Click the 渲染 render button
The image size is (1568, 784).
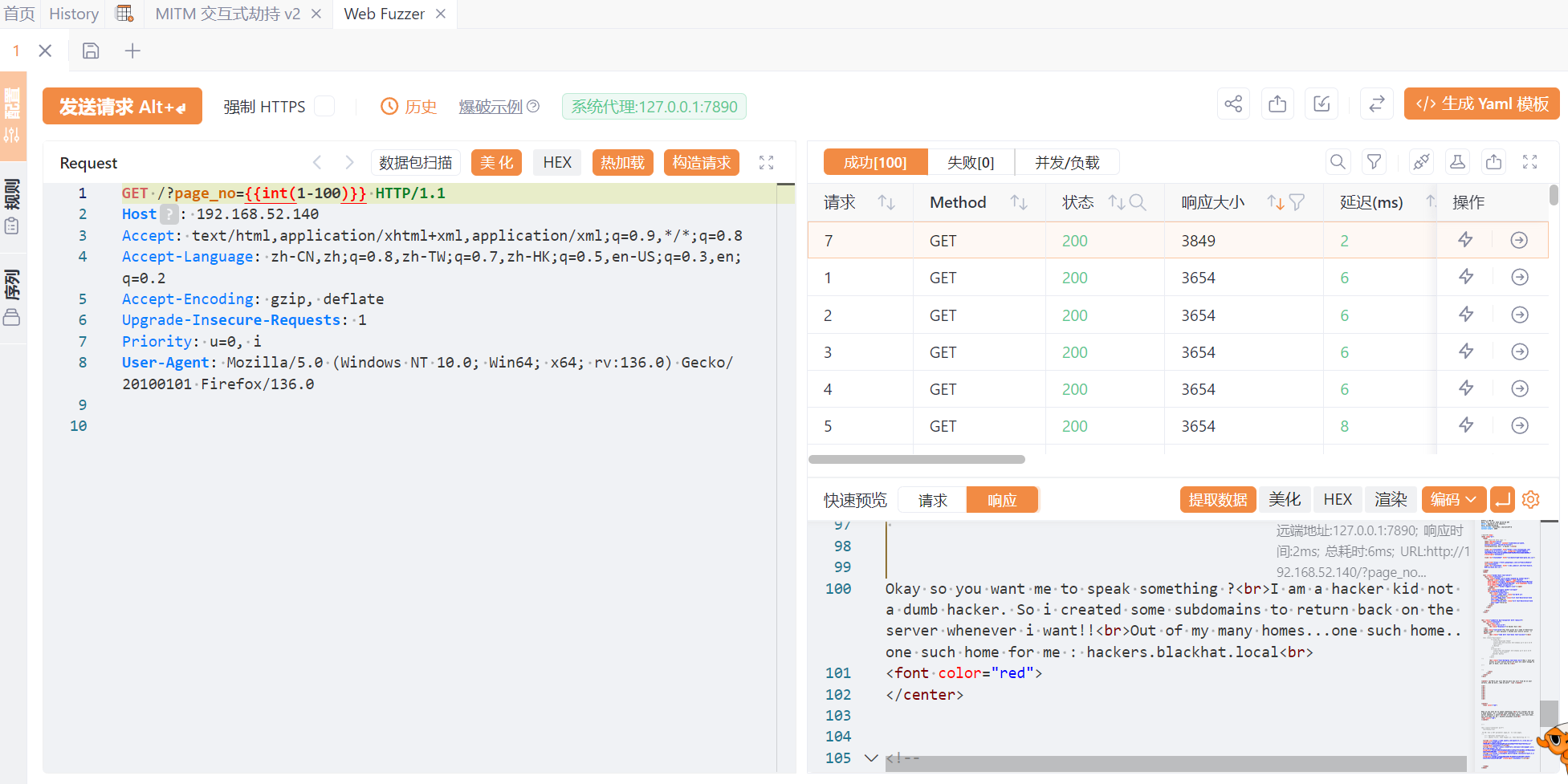click(1391, 499)
